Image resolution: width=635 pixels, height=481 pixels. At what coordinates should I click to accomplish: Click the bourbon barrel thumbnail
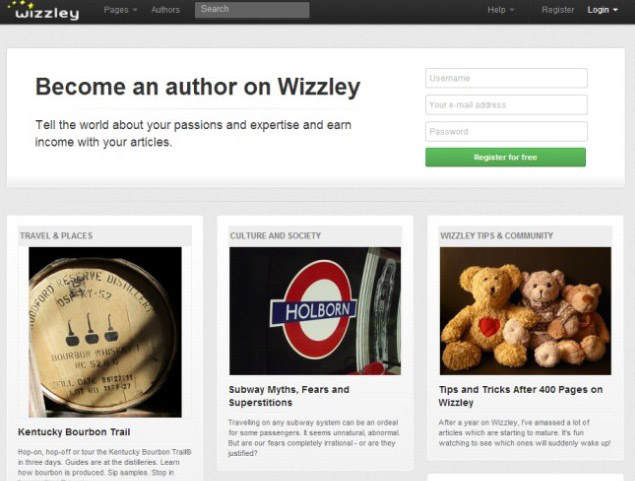pyautogui.click(x=105, y=332)
